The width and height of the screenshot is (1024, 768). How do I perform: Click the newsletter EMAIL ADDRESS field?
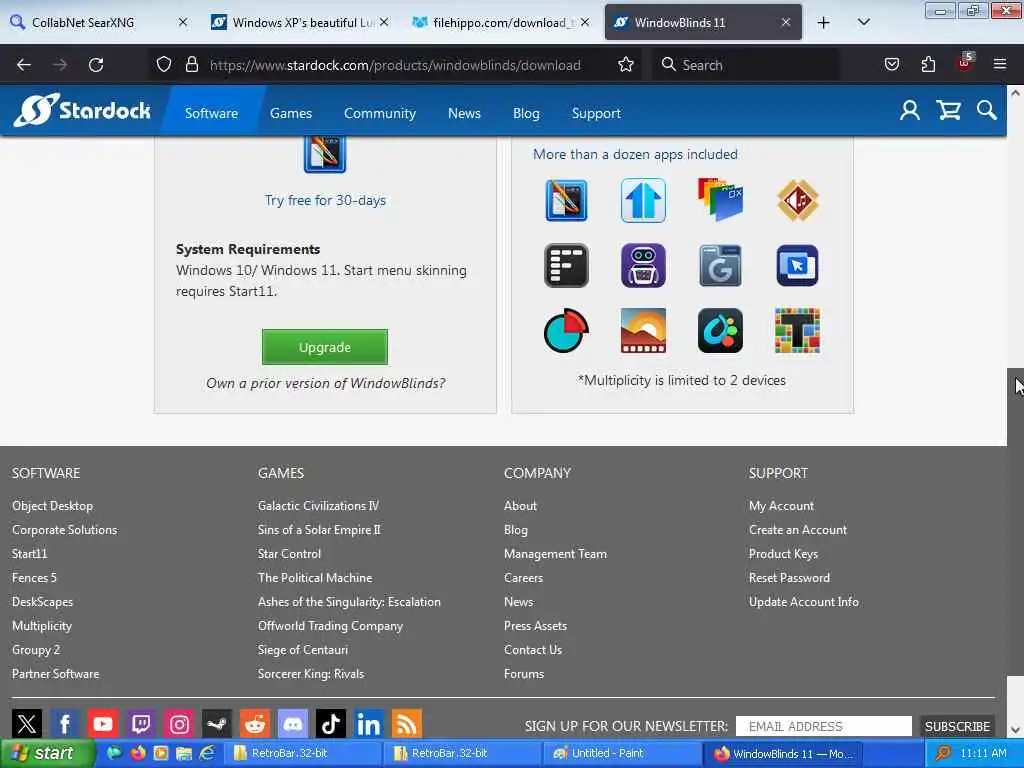point(824,726)
